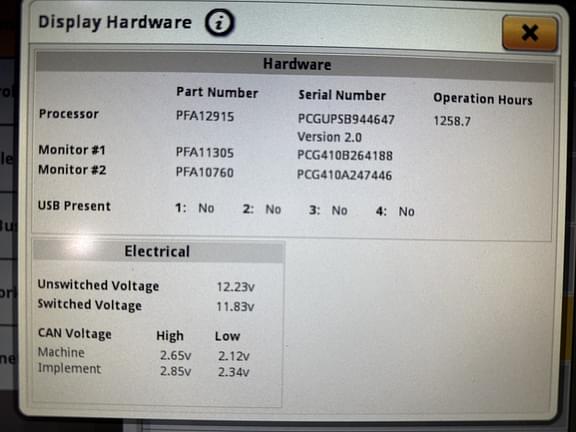
Task: Click the Part Number column header
Action: tap(217, 93)
